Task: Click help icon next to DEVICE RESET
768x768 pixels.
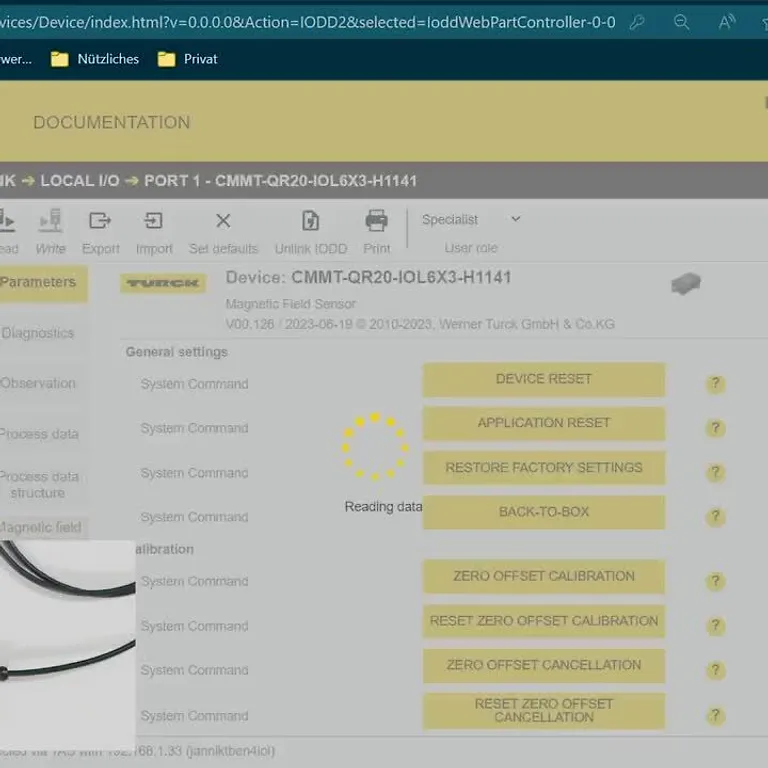Action: coord(716,384)
